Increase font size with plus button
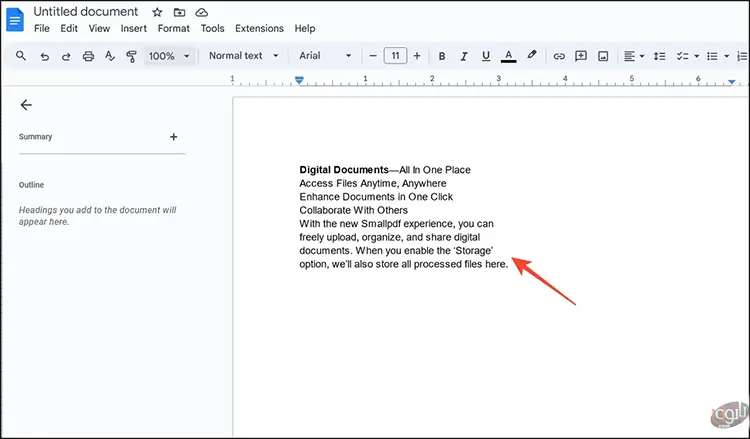The width and height of the screenshot is (750, 439). (417, 56)
